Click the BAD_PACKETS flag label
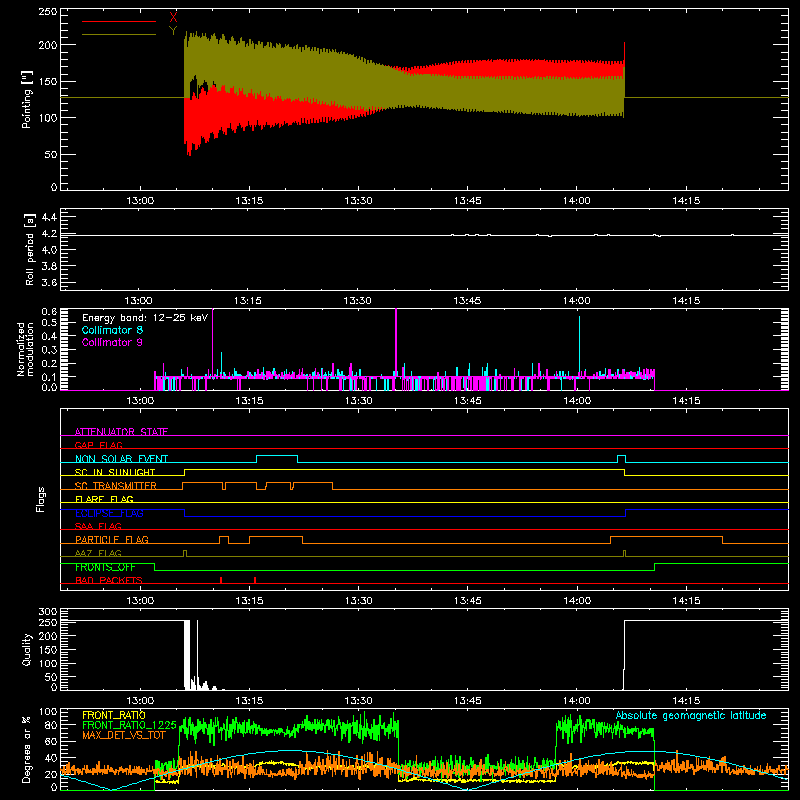The image size is (800, 800). click(109, 580)
